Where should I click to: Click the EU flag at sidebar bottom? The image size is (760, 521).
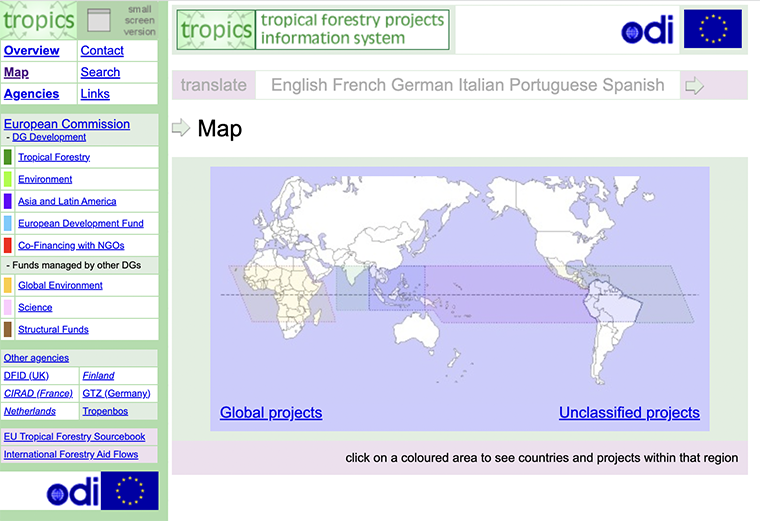[129, 490]
